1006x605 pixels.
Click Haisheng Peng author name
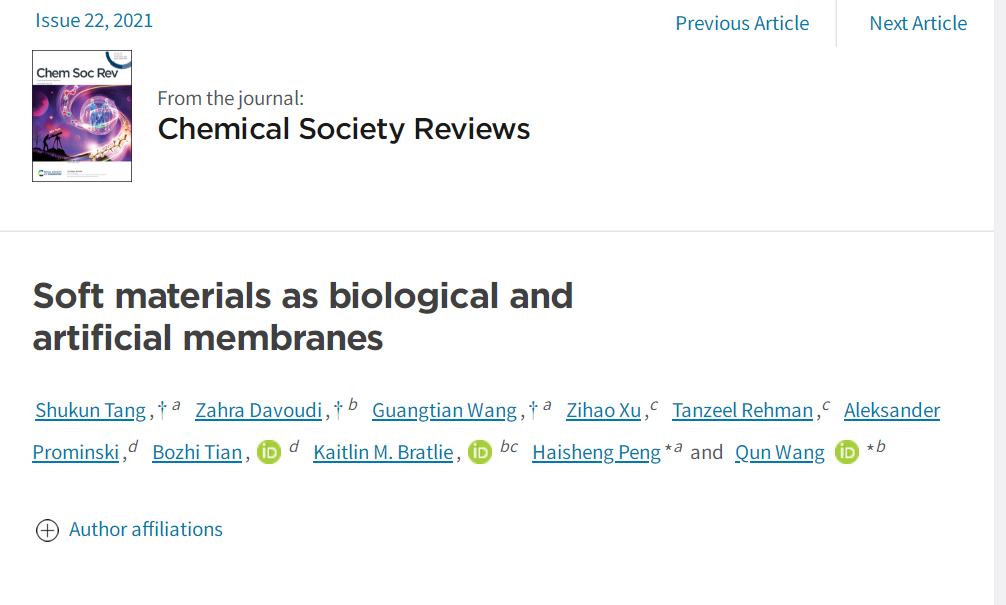click(596, 452)
